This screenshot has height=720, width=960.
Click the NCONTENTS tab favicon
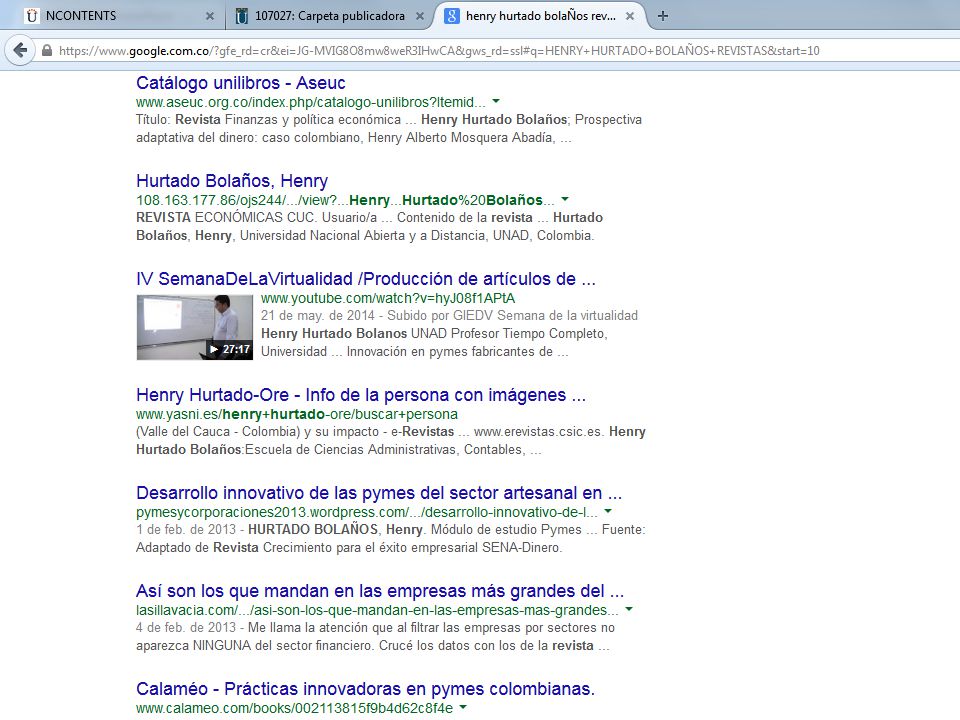click(x=32, y=16)
